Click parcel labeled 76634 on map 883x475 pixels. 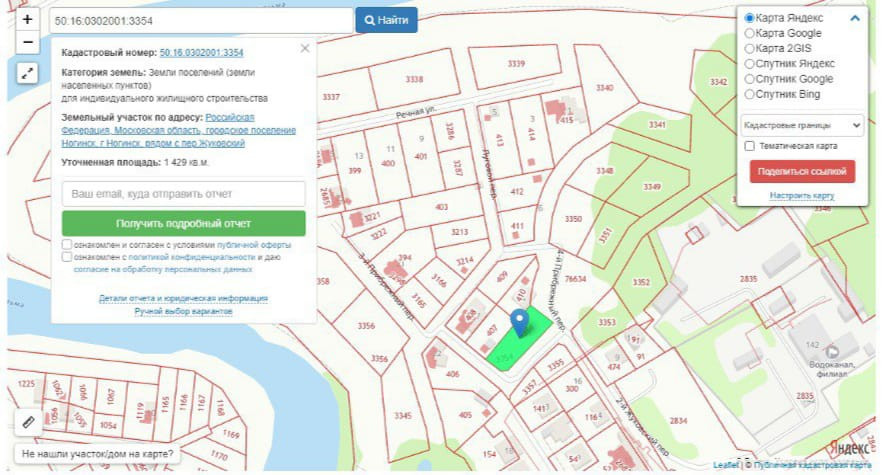click(575, 278)
